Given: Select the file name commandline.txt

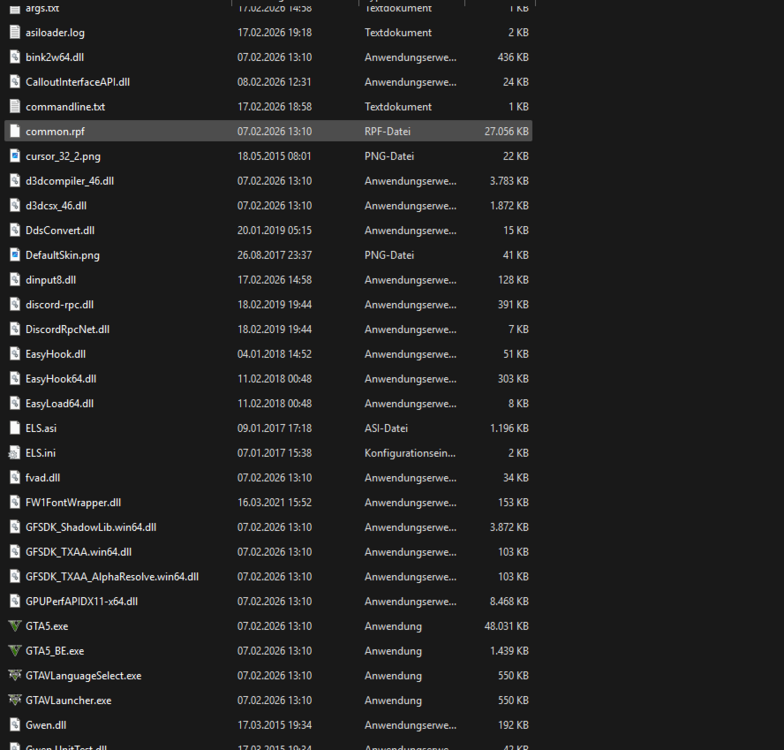Looking at the screenshot, I should pyautogui.click(x=65, y=106).
